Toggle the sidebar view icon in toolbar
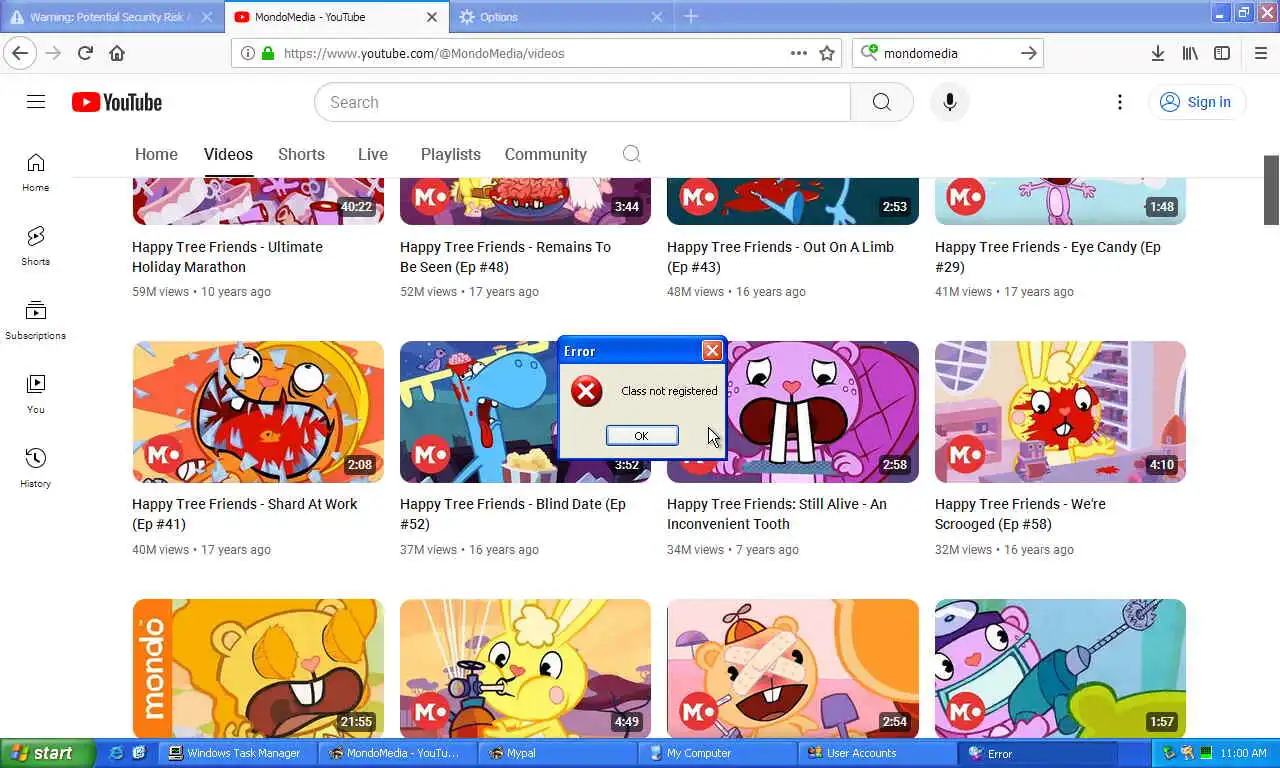Viewport: 1280px width, 768px height. pyautogui.click(x=1222, y=53)
